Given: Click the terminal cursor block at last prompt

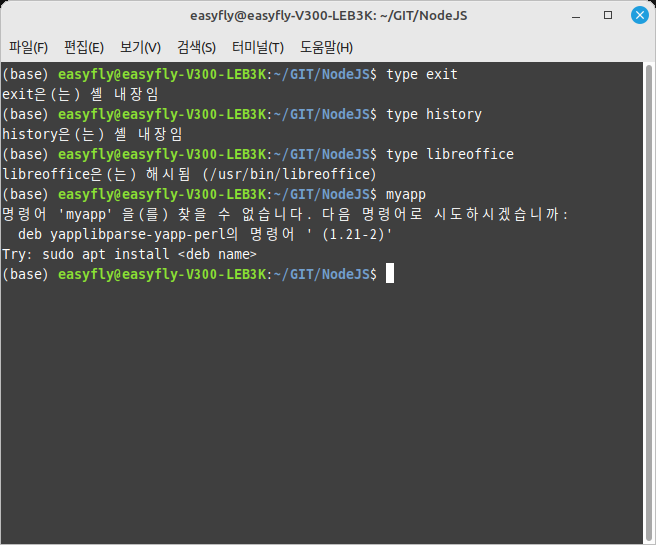Looking at the screenshot, I should pyautogui.click(x=390, y=273).
